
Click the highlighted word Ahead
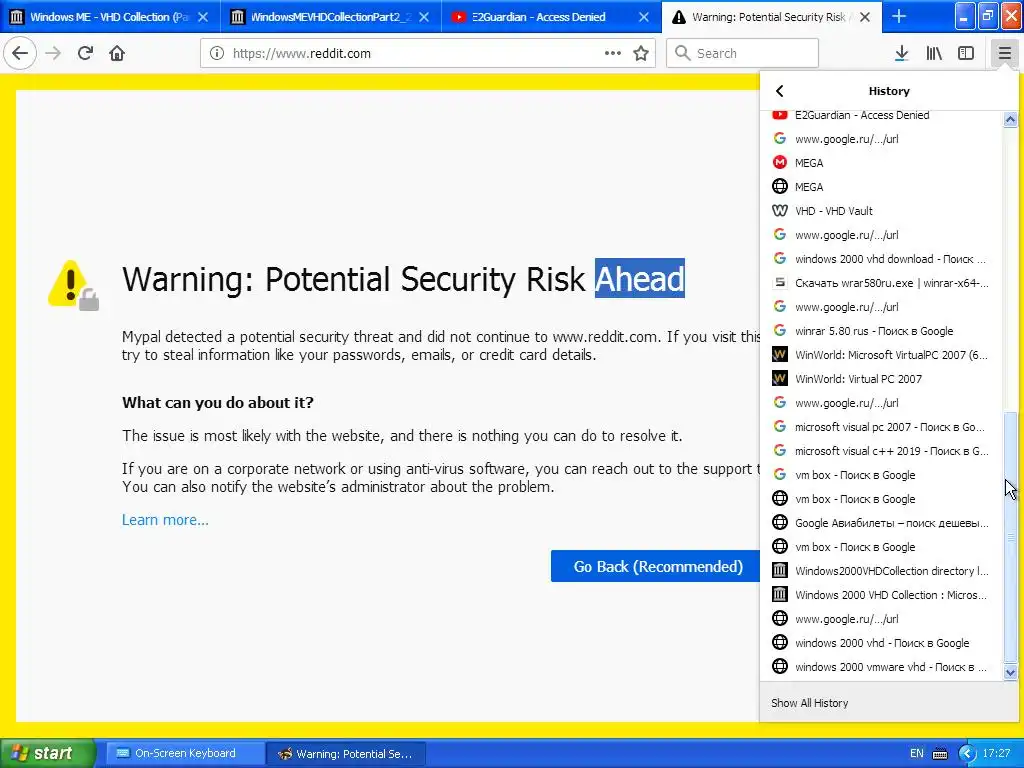(x=639, y=278)
